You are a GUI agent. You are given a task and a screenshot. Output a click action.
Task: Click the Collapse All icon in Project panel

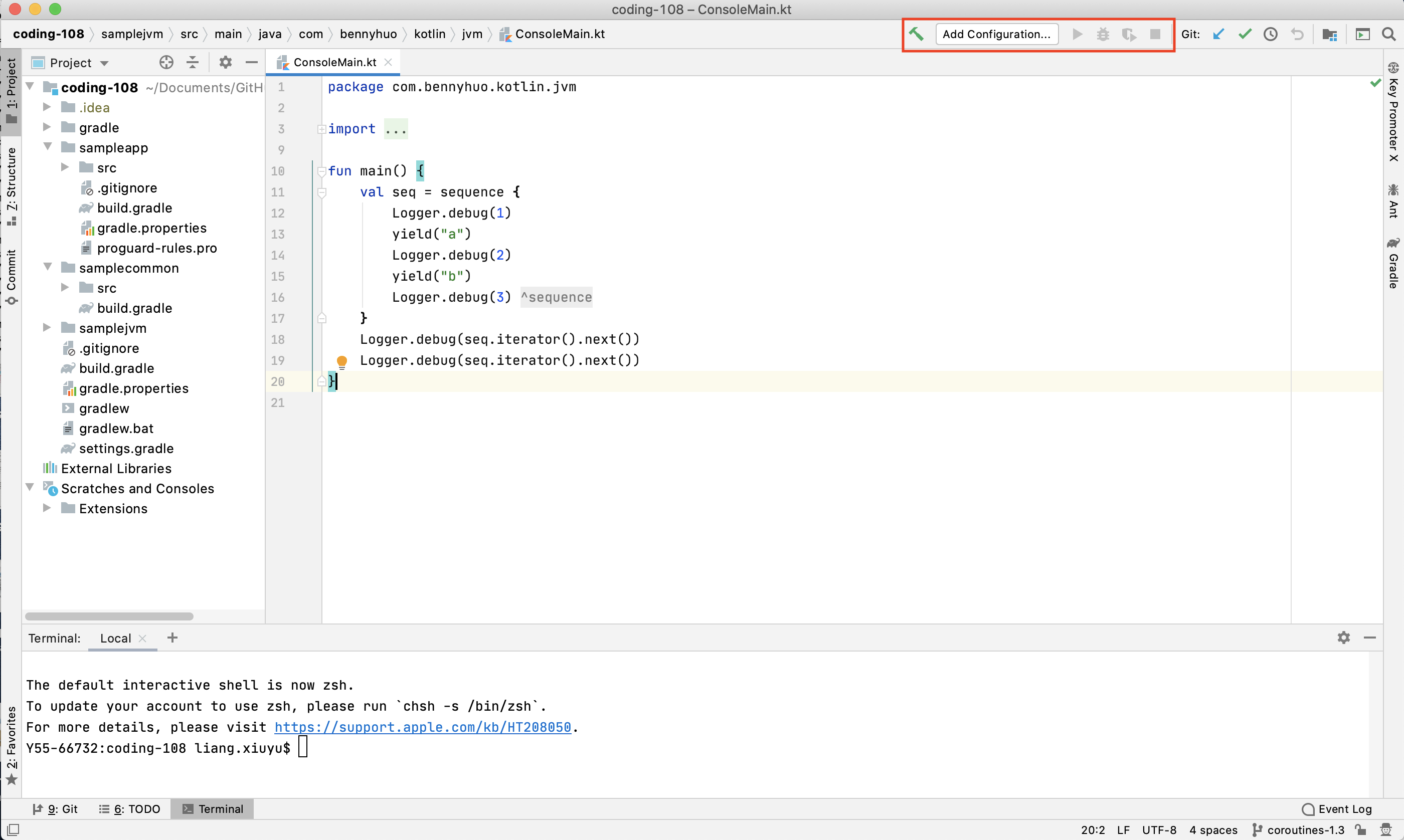tap(193, 62)
